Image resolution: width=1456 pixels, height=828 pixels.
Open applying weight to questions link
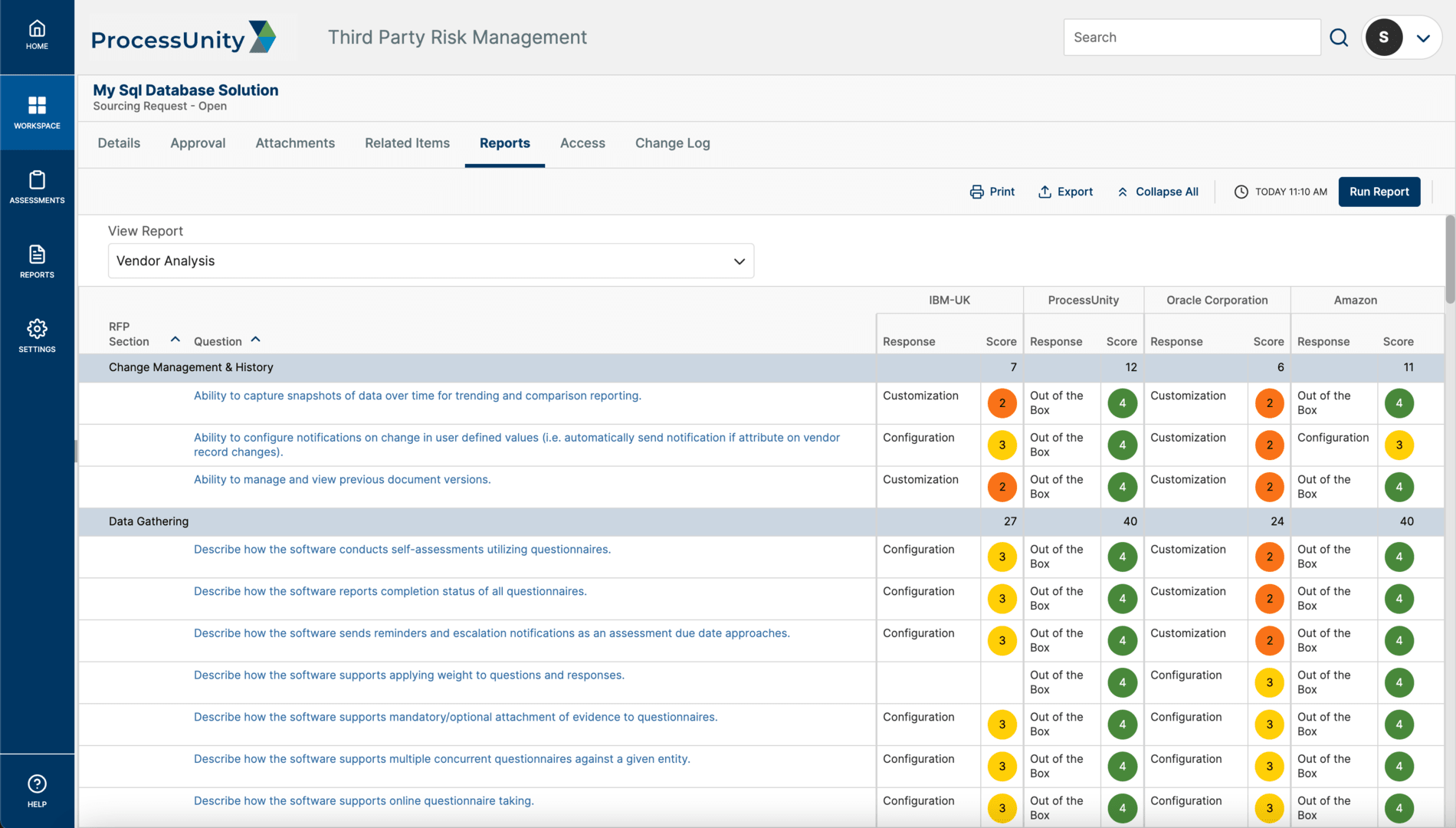408,675
